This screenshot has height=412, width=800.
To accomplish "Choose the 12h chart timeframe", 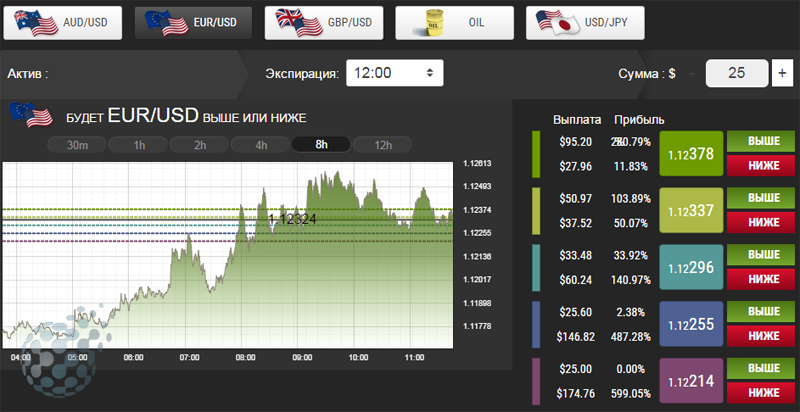I will point(383,144).
